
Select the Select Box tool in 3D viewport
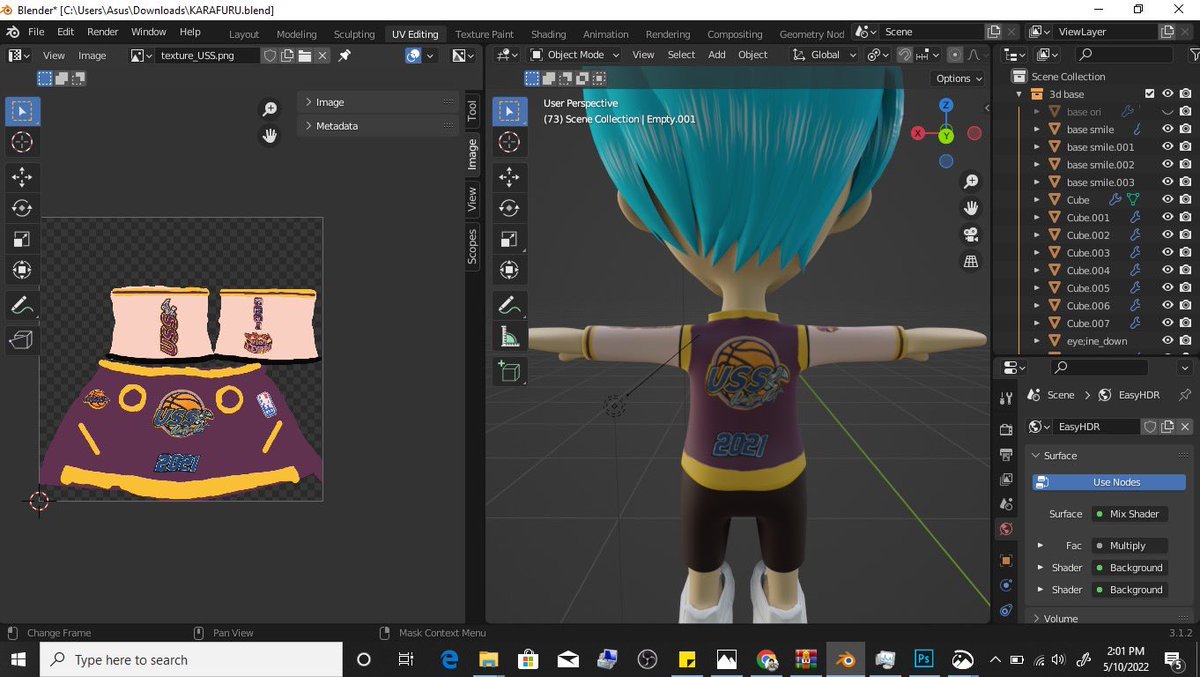pos(509,112)
